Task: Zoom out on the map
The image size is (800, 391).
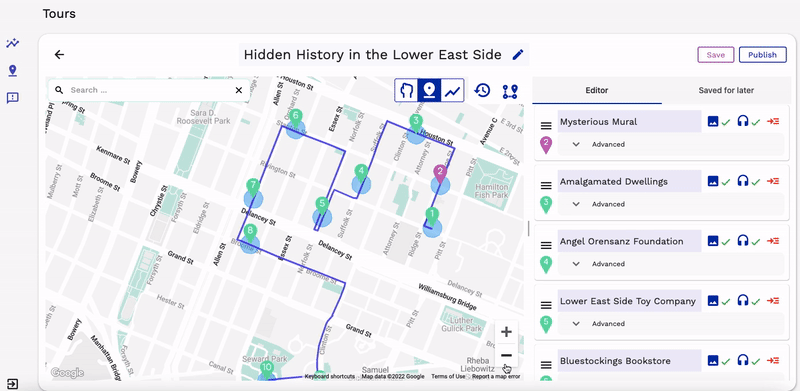Action: pyautogui.click(x=506, y=355)
